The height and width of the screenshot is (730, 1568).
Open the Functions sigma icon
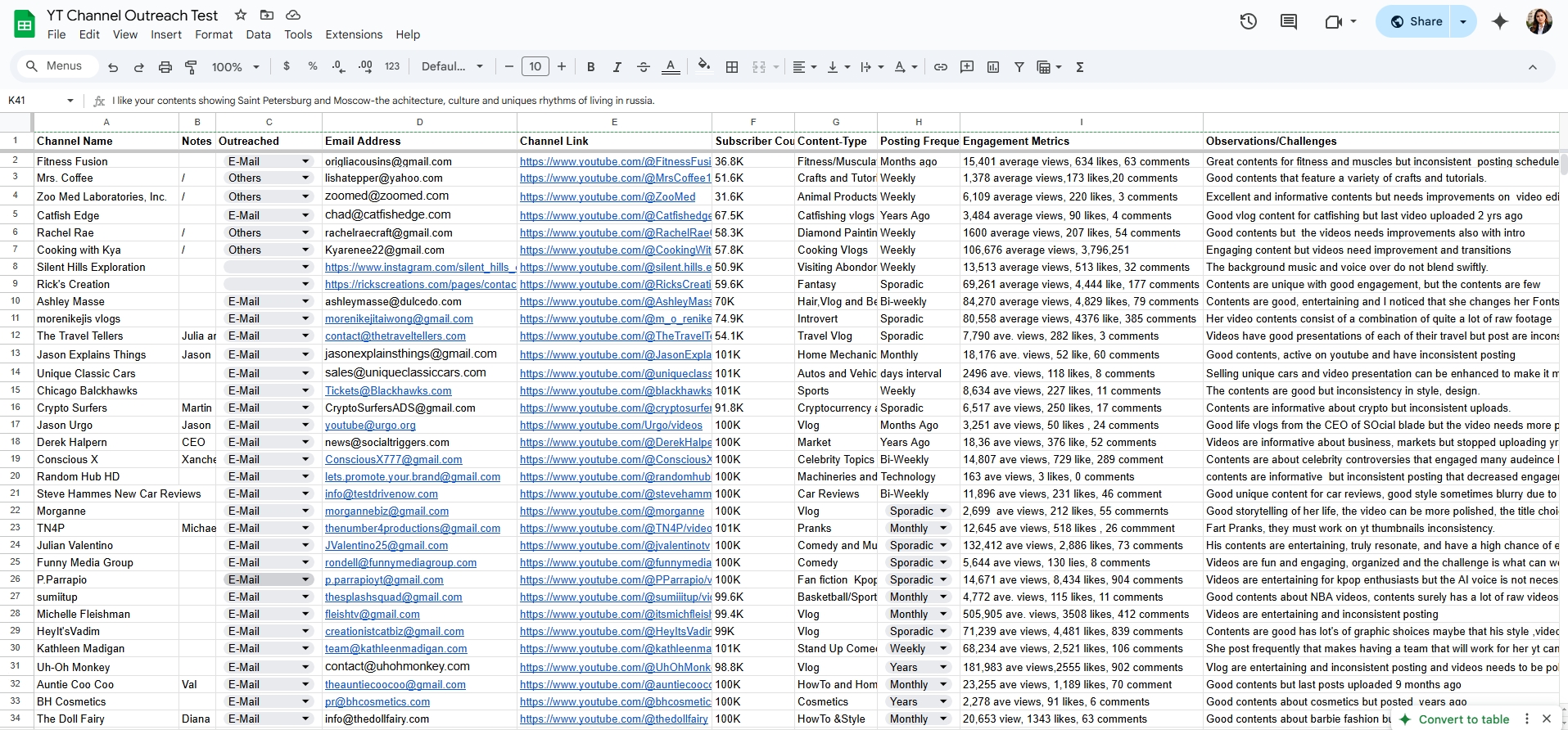[x=1080, y=67]
